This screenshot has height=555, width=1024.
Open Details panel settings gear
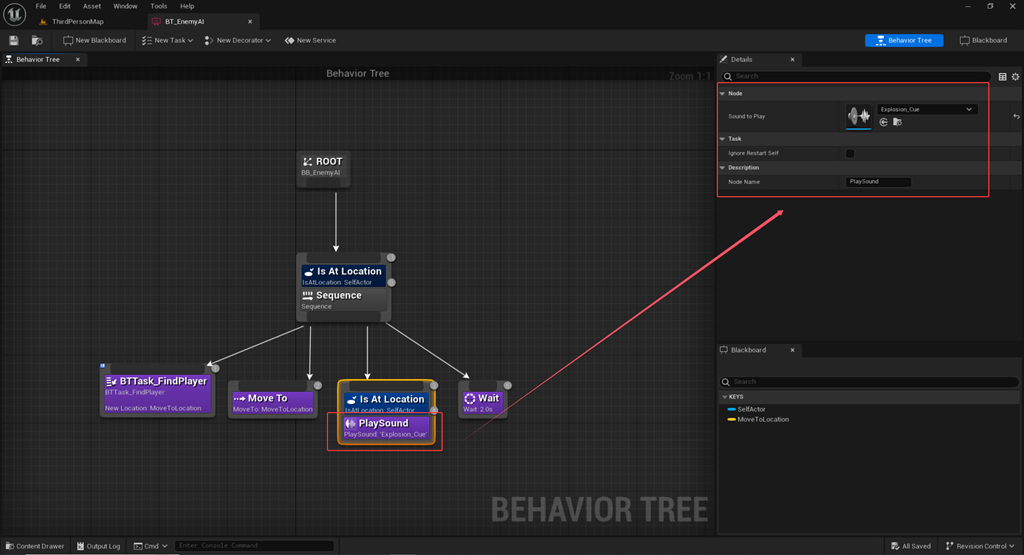(1016, 77)
